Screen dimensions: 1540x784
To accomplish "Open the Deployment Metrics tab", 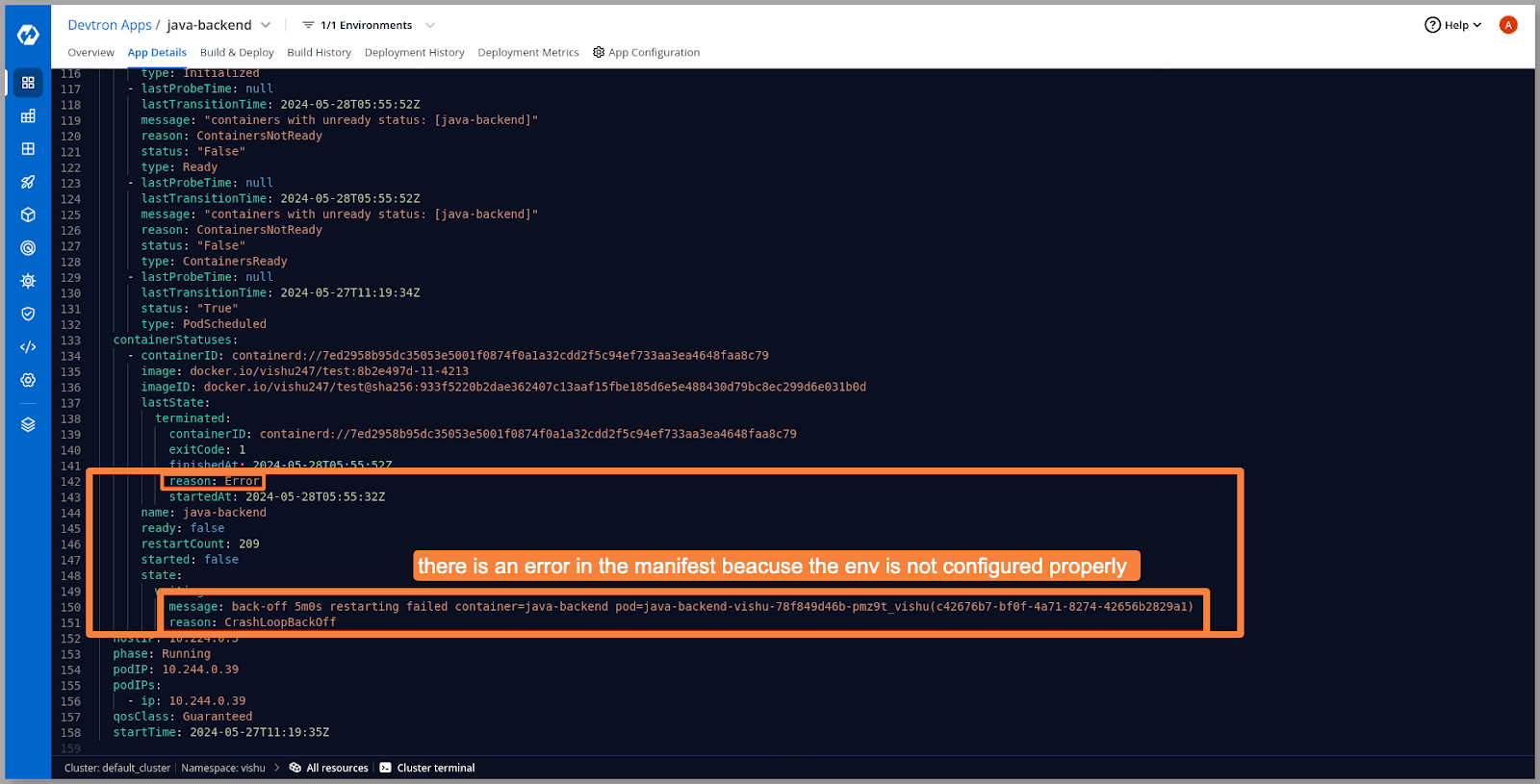I will [x=528, y=53].
